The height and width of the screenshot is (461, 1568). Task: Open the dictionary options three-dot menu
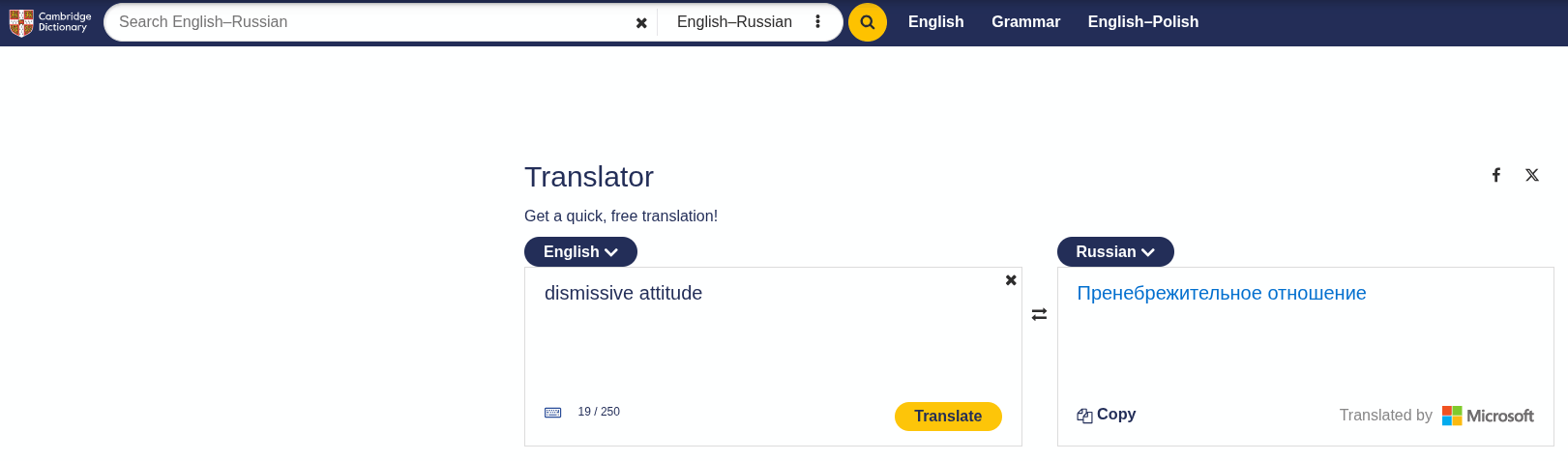(817, 21)
